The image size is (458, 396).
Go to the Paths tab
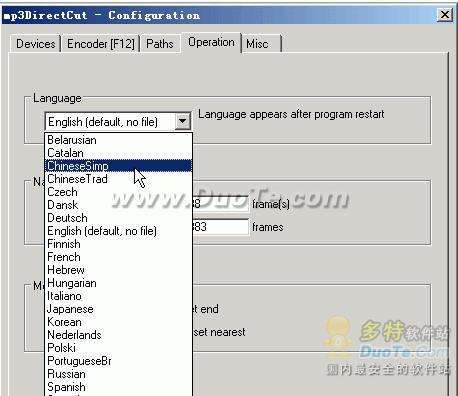pyautogui.click(x=160, y=44)
